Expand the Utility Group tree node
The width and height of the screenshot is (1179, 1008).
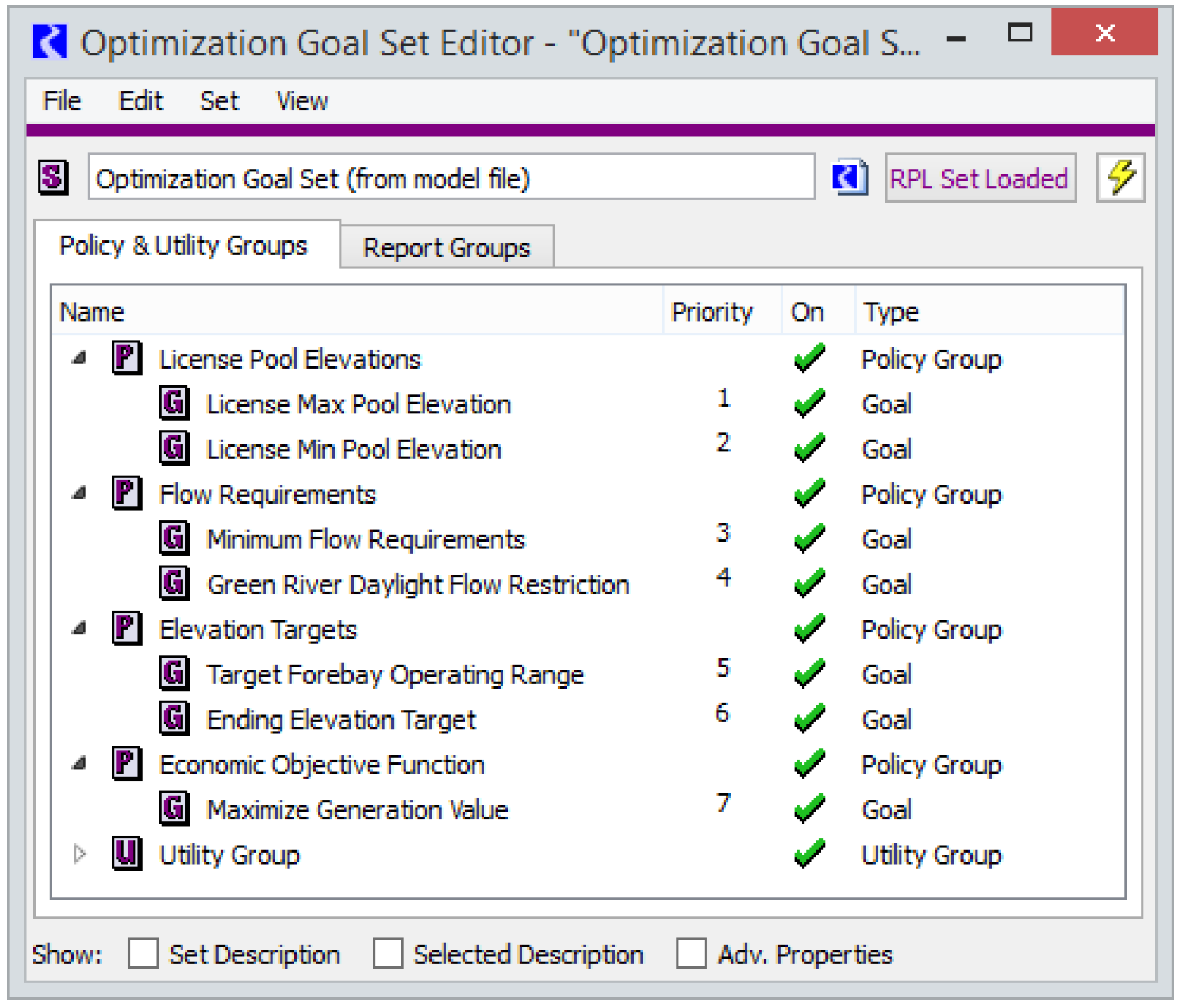[x=80, y=854]
